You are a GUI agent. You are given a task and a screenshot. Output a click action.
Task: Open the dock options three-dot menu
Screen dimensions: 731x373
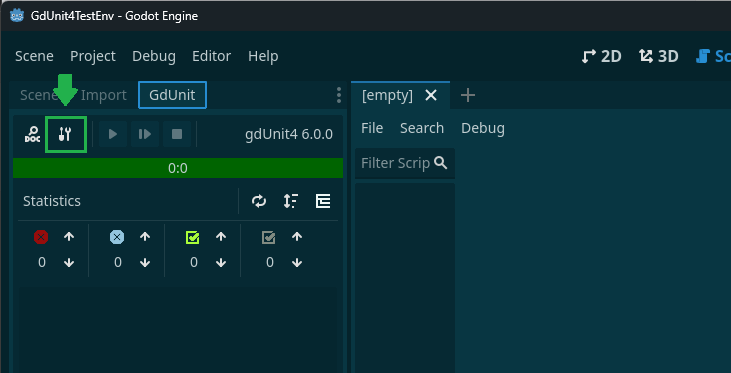click(x=339, y=95)
